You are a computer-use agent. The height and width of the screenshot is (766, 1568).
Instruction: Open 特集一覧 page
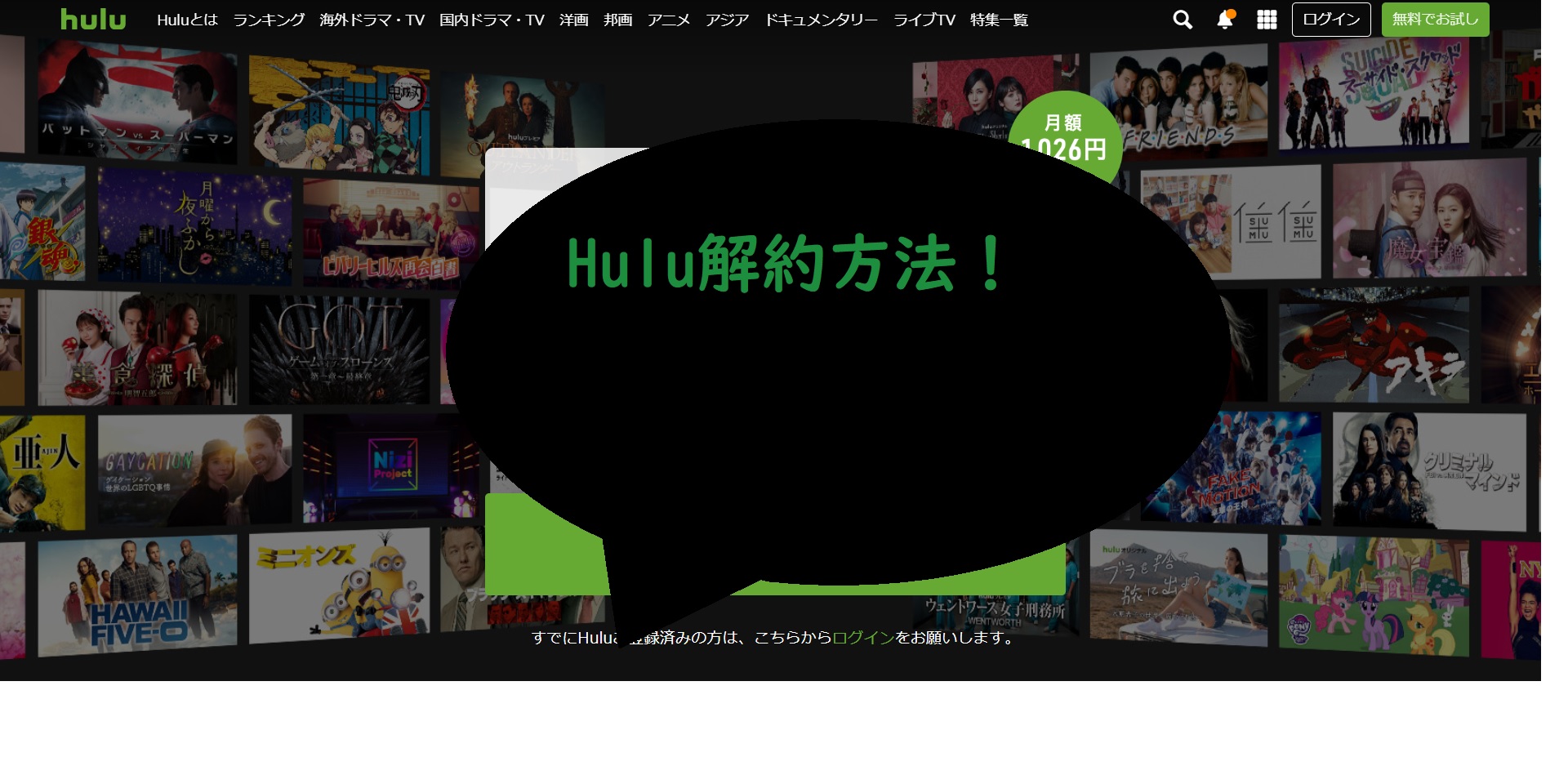tap(999, 20)
